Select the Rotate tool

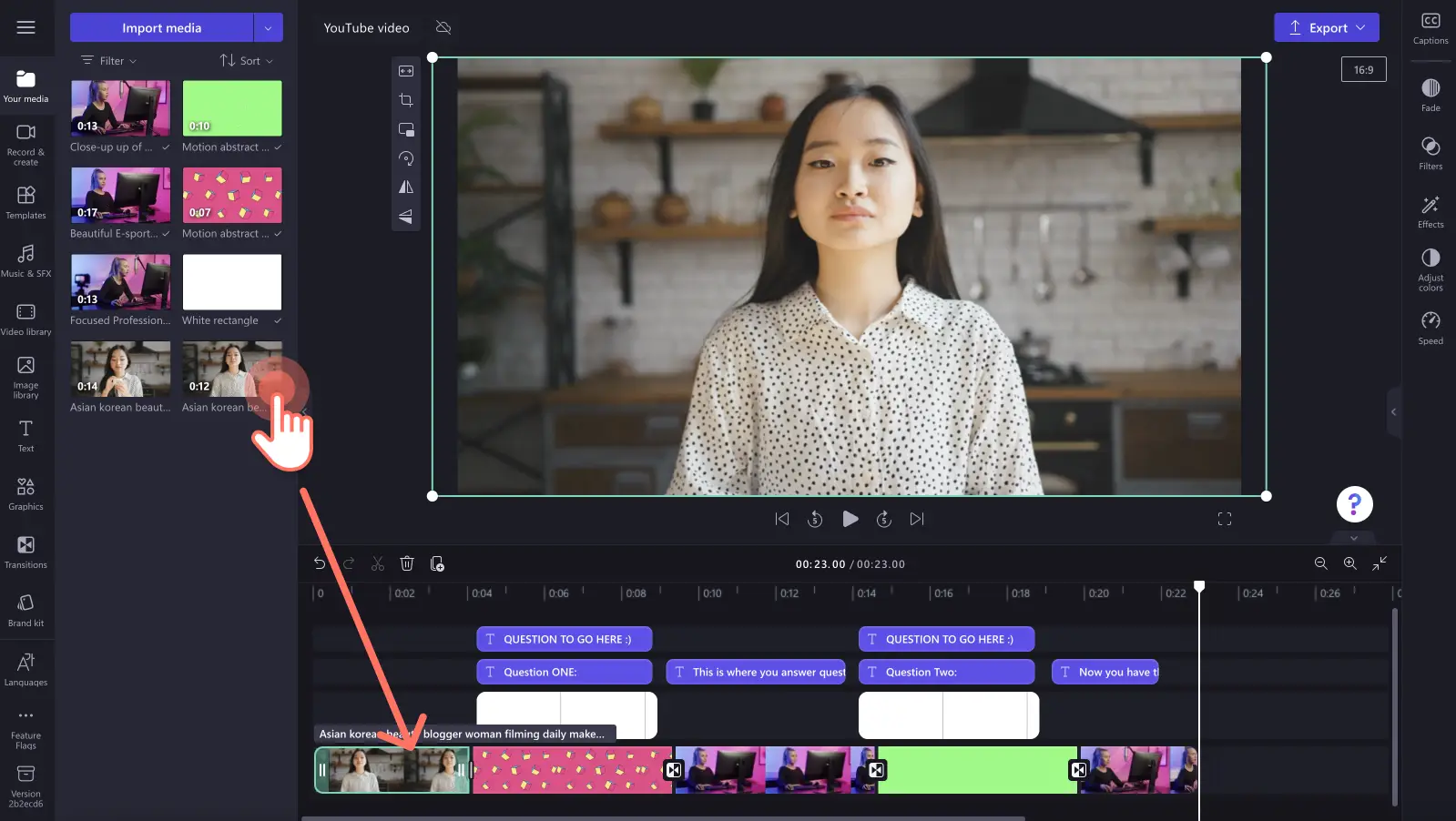click(406, 158)
